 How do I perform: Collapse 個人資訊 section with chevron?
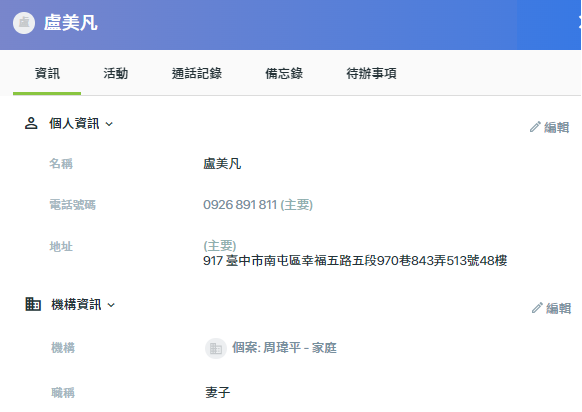(109, 124)
